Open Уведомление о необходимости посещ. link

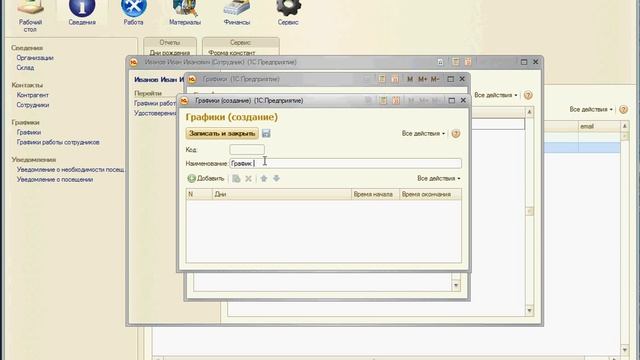[x=71, y=169]
